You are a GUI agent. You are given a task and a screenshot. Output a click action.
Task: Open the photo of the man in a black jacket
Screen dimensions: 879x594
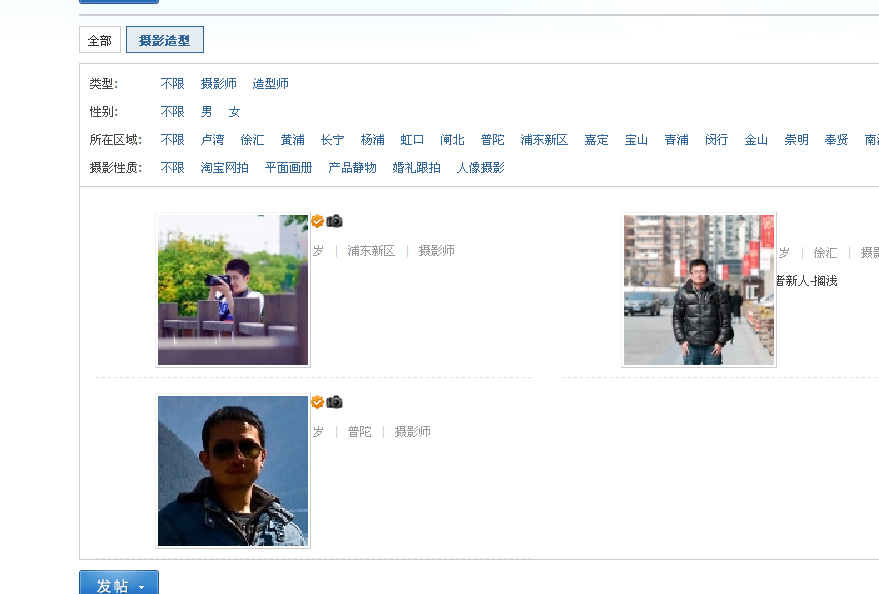click(x=699, y=290)
